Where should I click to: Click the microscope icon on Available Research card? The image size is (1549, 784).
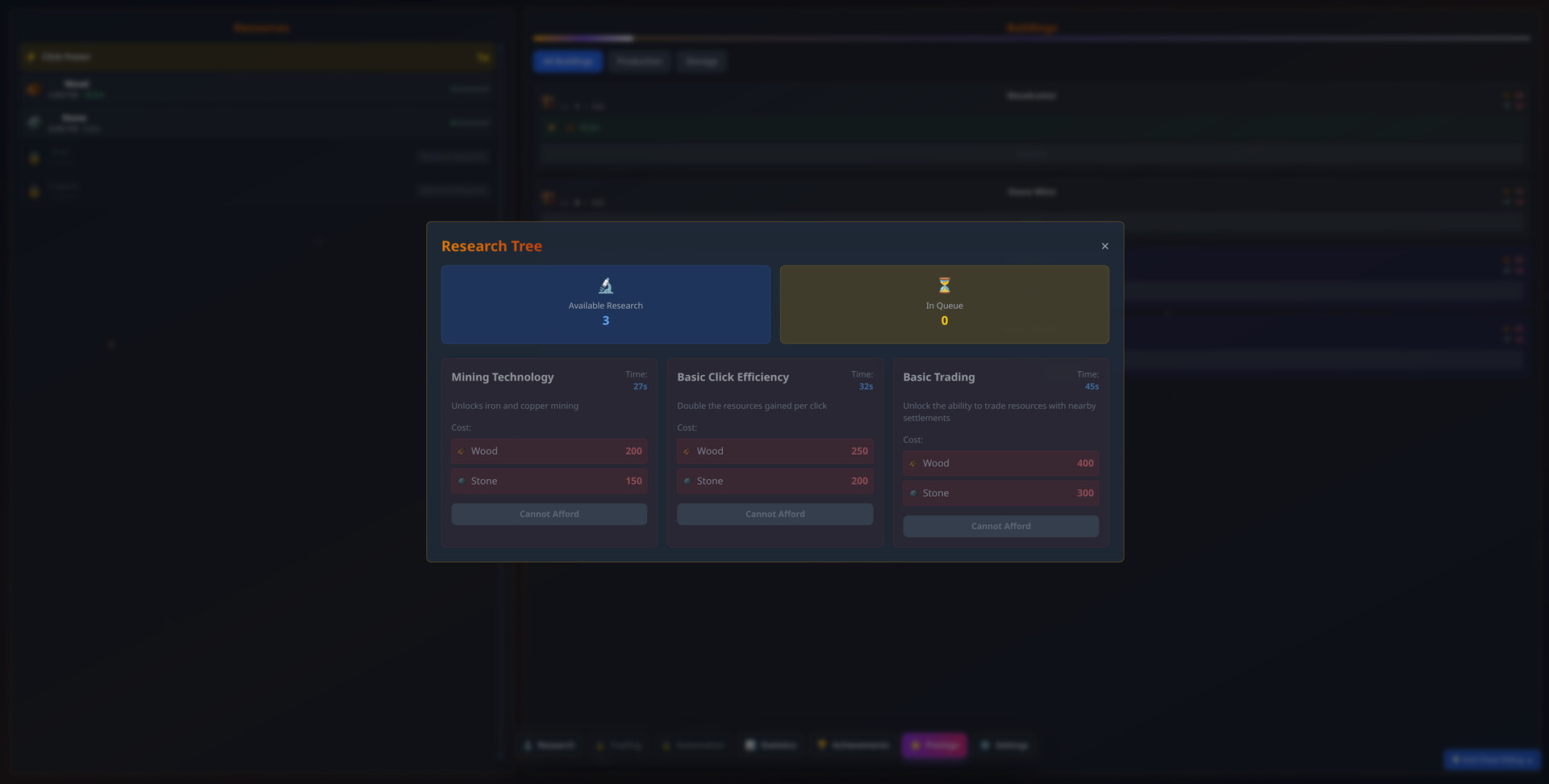tap(605, 285)
